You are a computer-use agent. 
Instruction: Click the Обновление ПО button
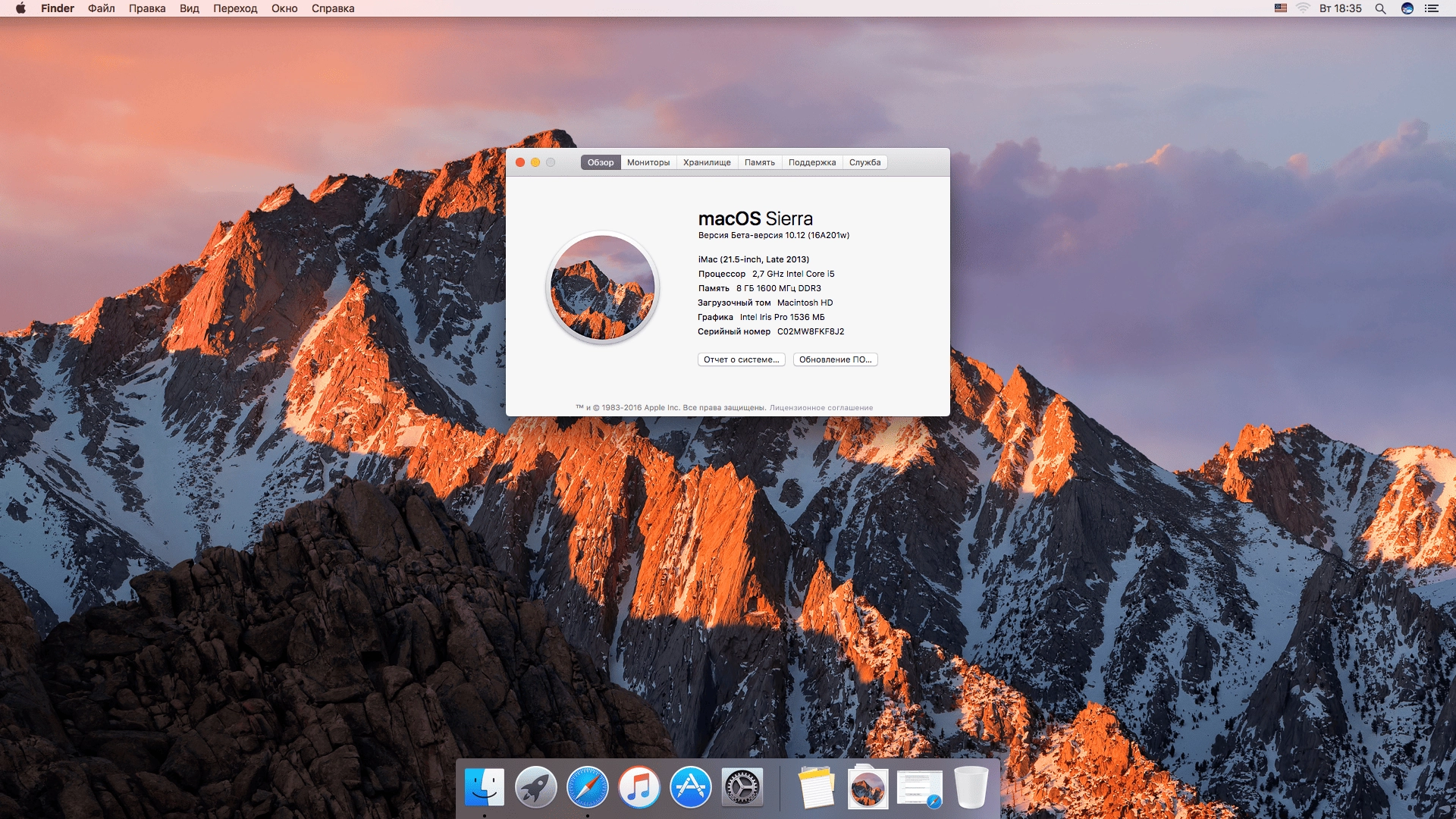835,359
